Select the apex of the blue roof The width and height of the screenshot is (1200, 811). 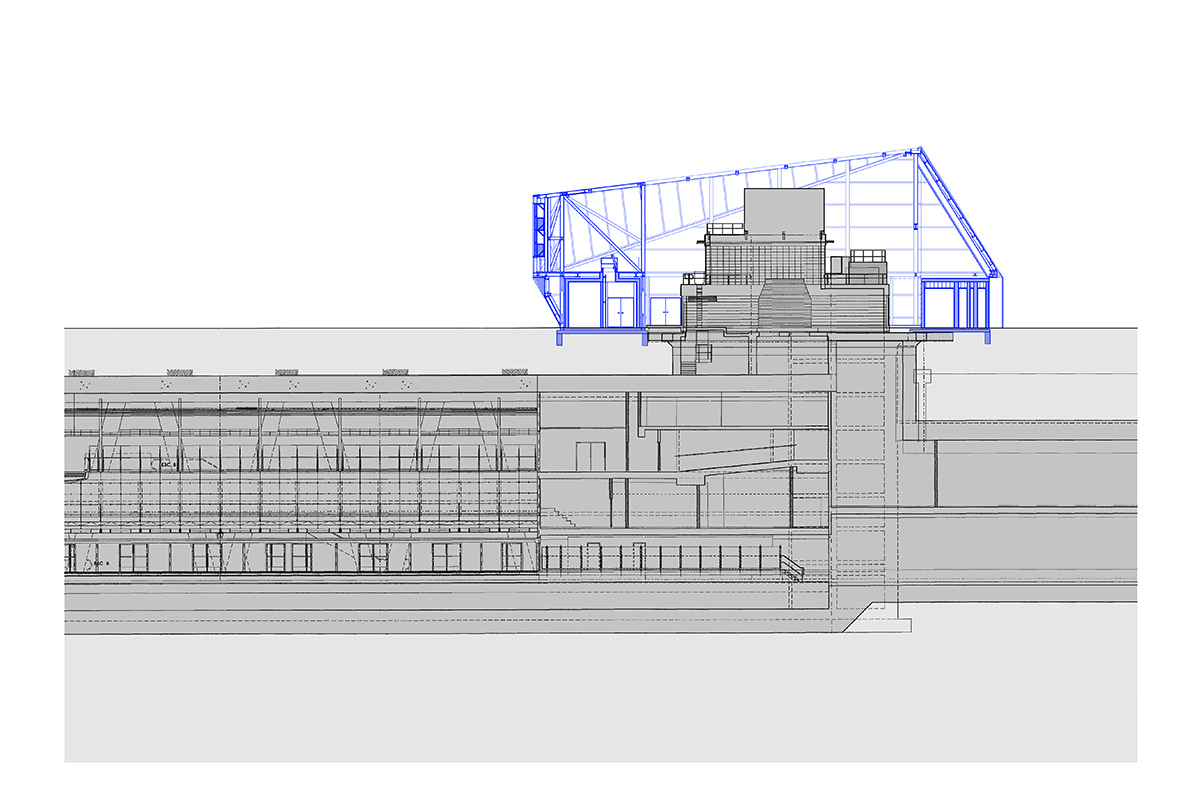click(x=918, y=151)
